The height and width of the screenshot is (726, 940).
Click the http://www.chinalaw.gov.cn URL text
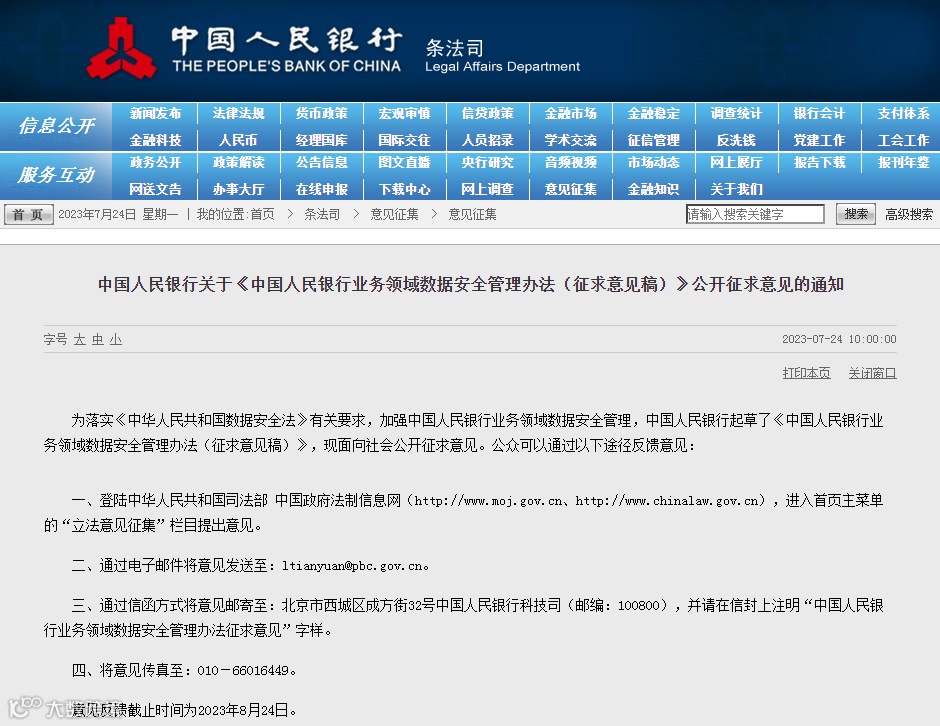click(667, 501)
